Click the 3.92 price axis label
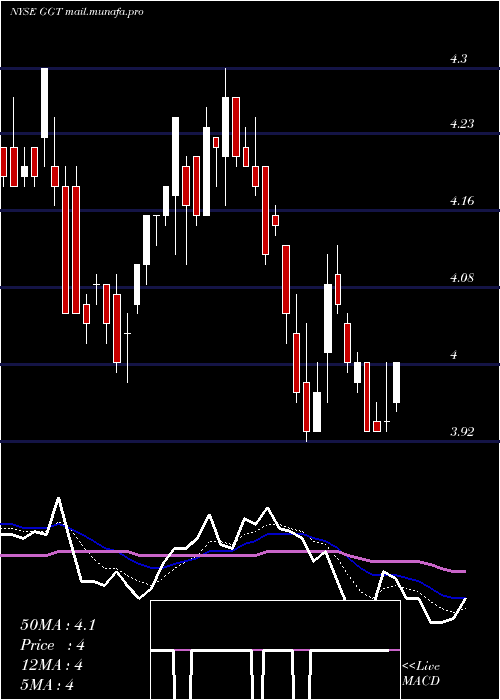The width and height of the screenshot is (500, 700). click(462, 432)
